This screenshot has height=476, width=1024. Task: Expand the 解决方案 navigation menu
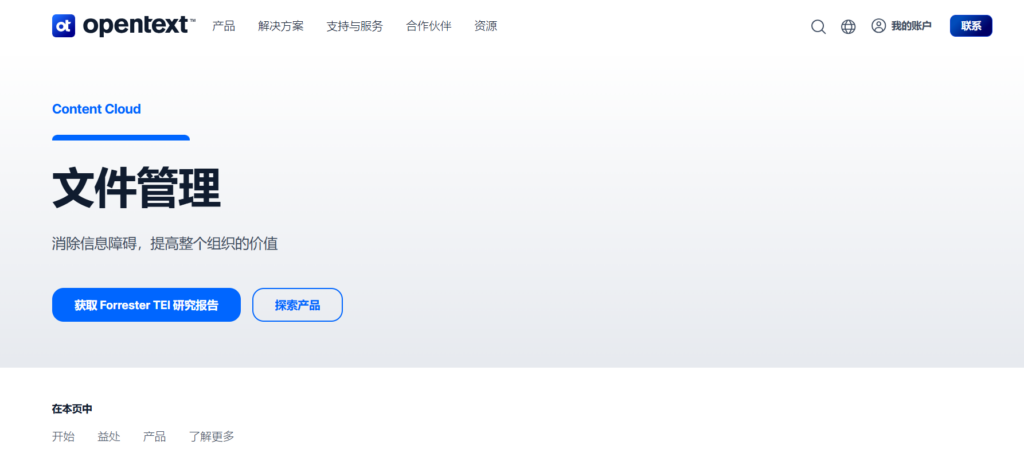(x=281, y=26)
